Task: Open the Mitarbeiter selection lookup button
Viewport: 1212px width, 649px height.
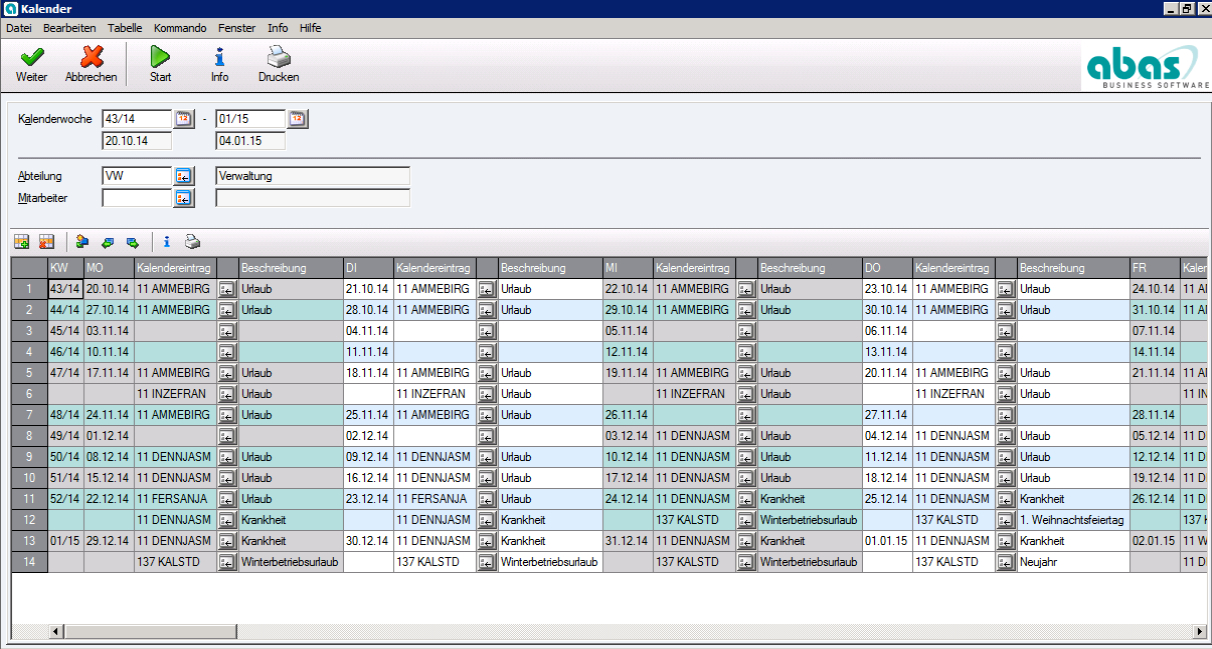Action: (184, 198)
